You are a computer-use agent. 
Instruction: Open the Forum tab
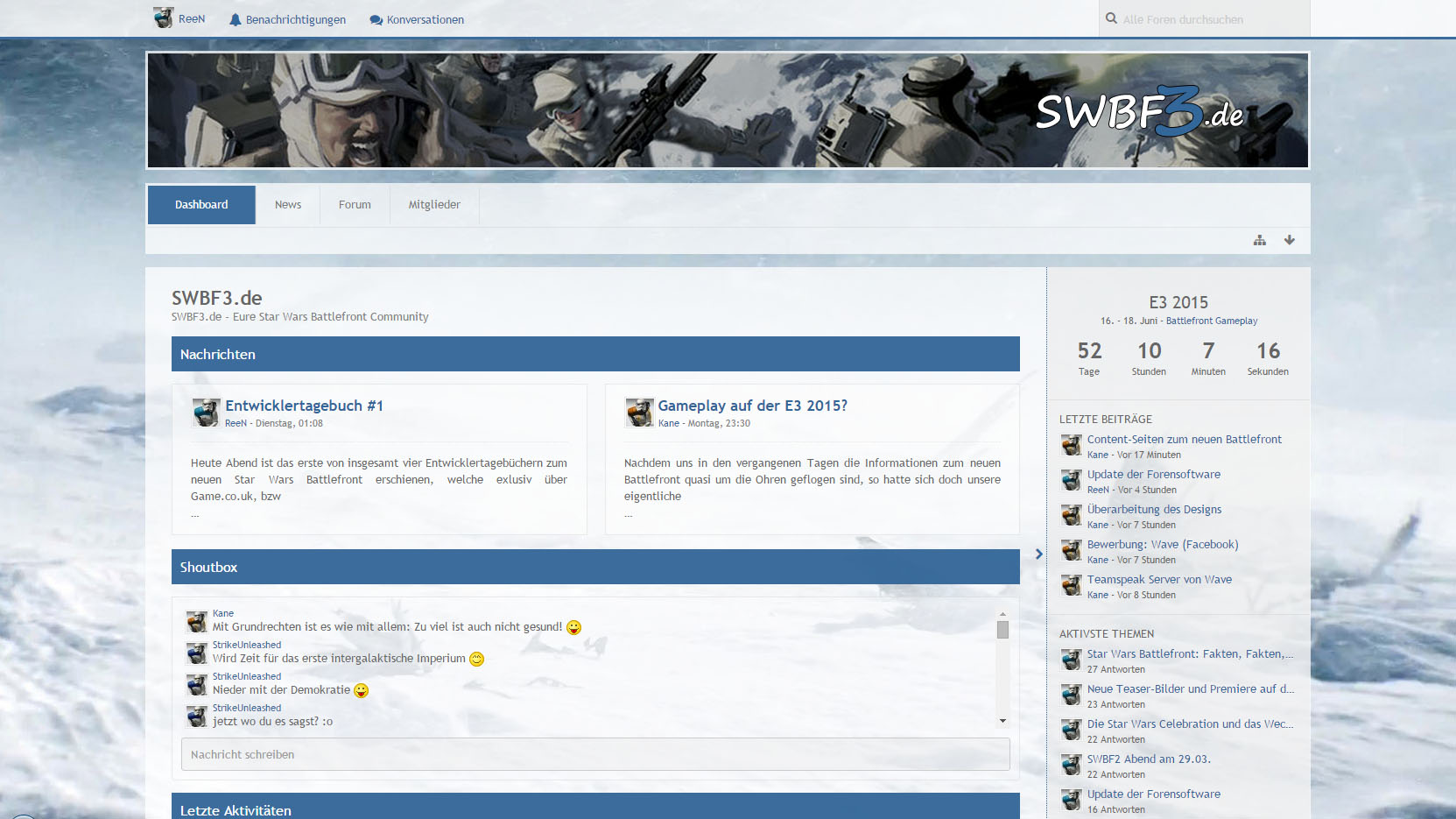pyautogui.click(x=355, y=204)
